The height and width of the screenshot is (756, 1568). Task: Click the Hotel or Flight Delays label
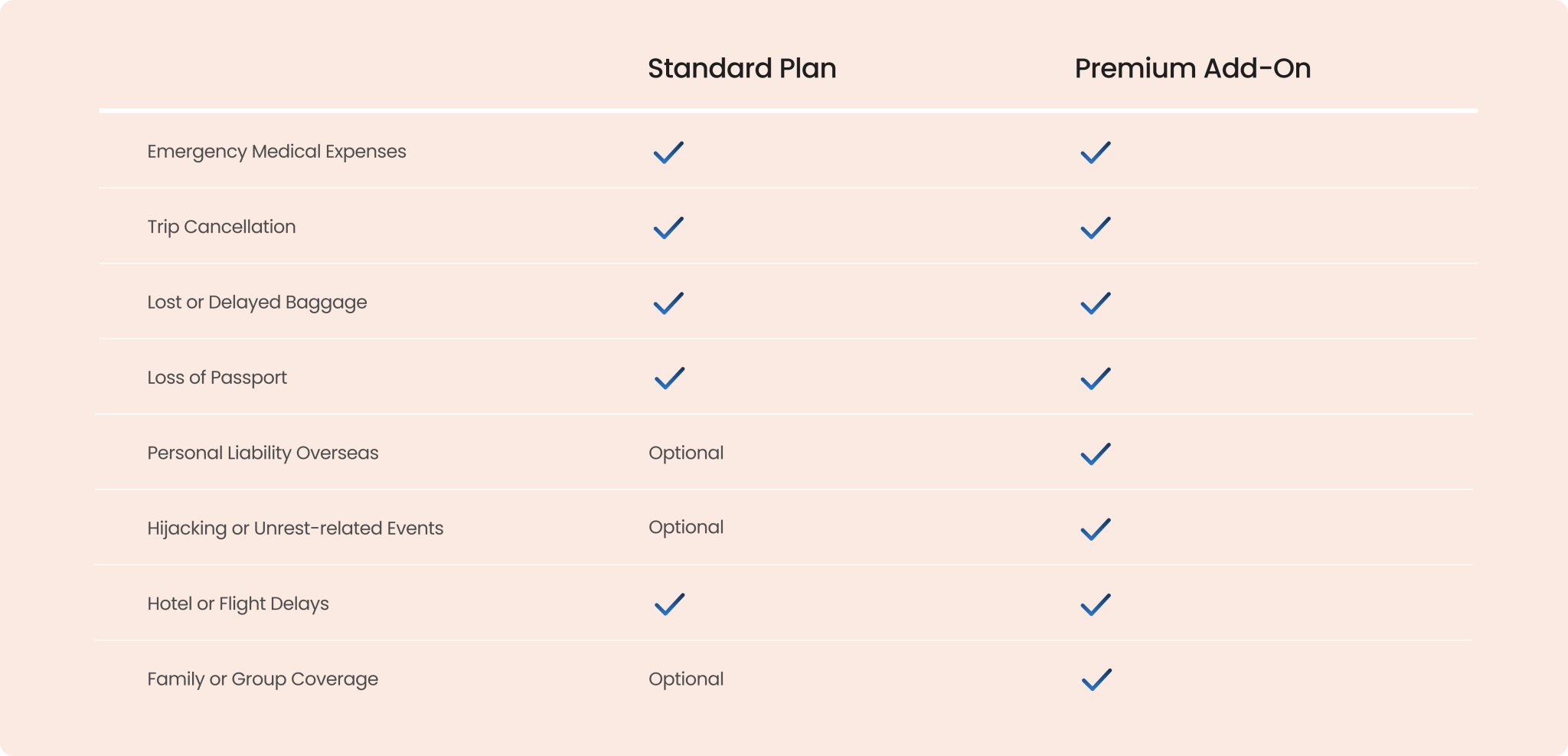[x=237, y=604]
